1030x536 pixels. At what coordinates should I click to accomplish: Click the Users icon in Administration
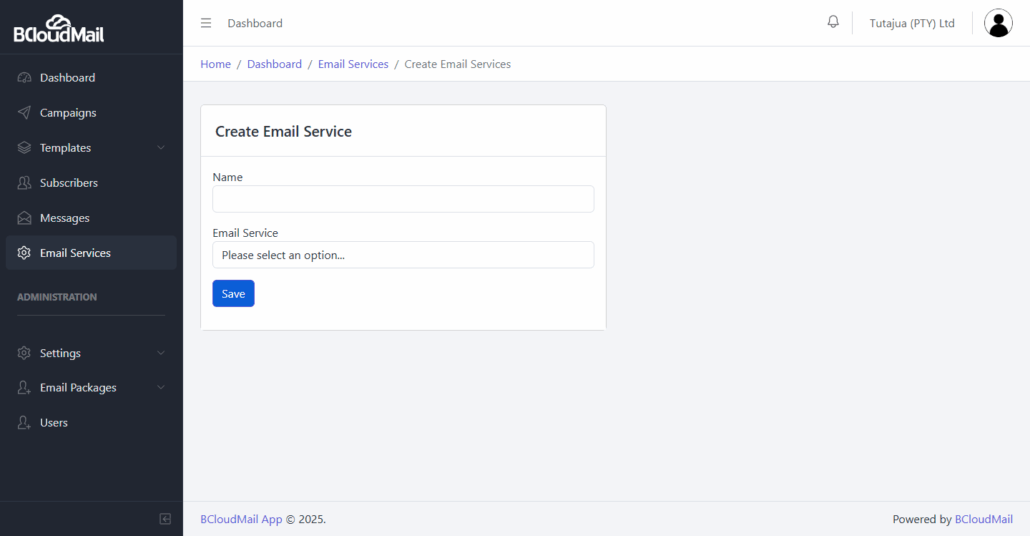tap(24, 422)
